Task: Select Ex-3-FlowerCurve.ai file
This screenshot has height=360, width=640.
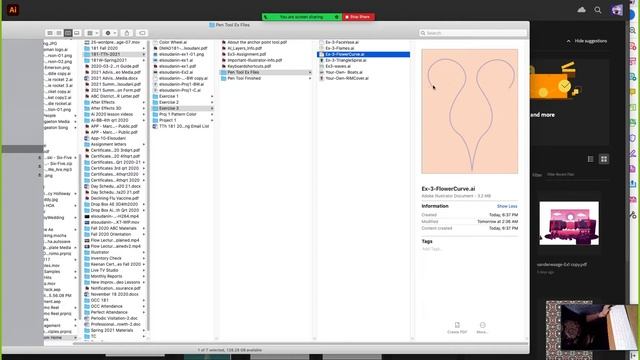Action: click(x=364, y=54)
